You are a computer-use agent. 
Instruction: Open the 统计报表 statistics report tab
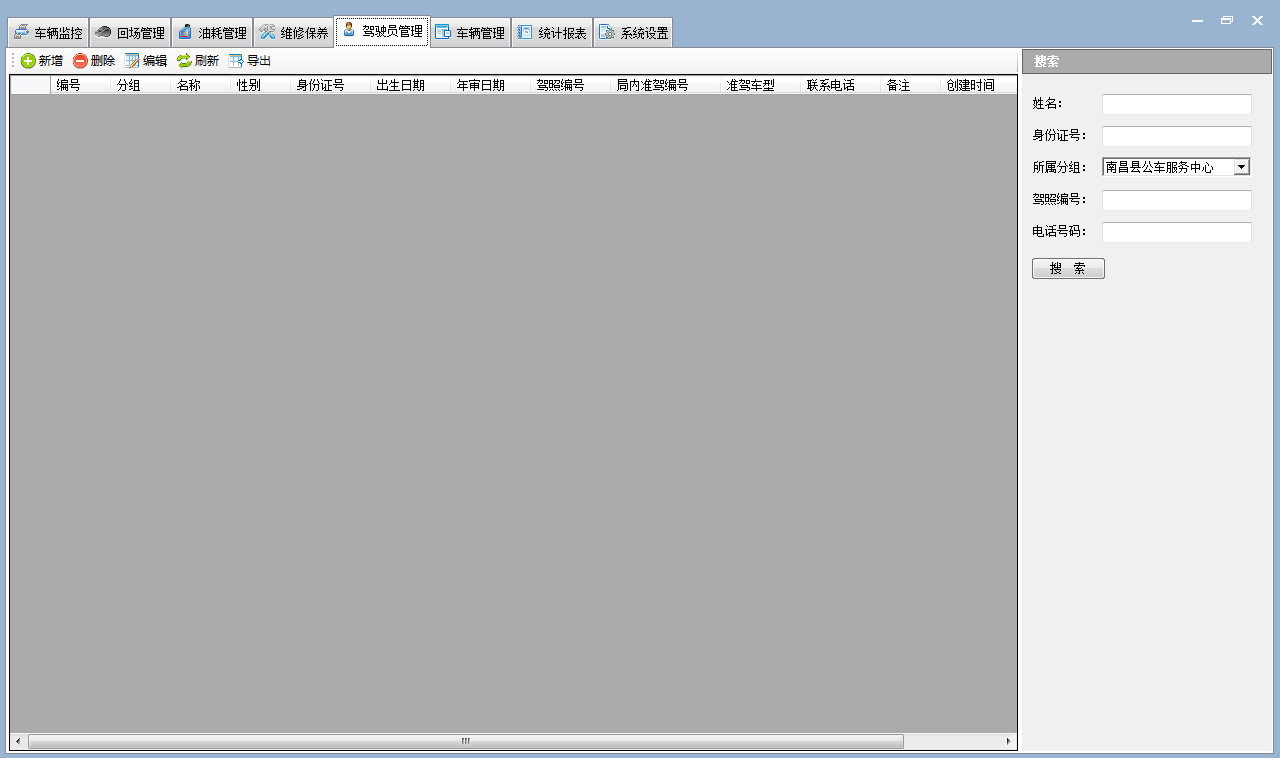(x=552, y=33)
